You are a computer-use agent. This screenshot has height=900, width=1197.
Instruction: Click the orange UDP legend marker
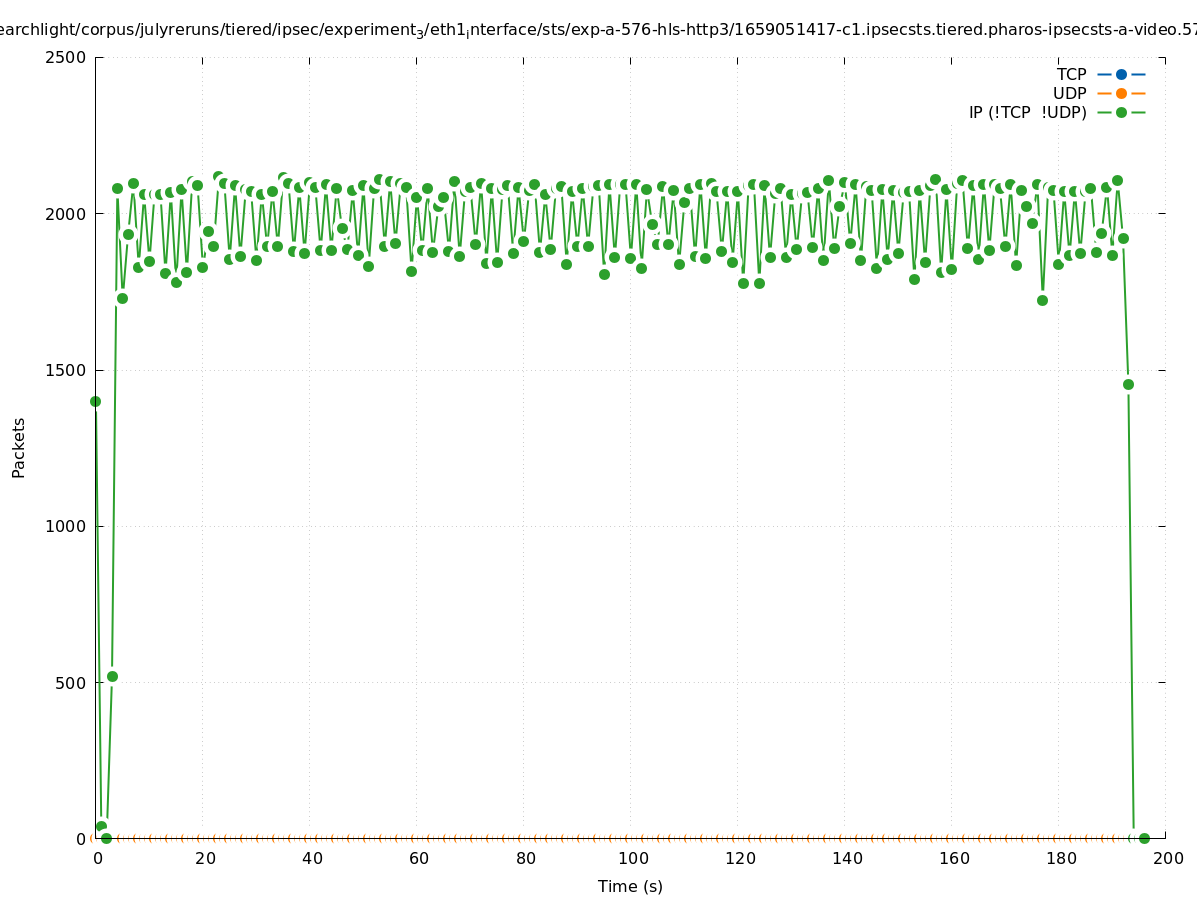tap(1121, 93)
